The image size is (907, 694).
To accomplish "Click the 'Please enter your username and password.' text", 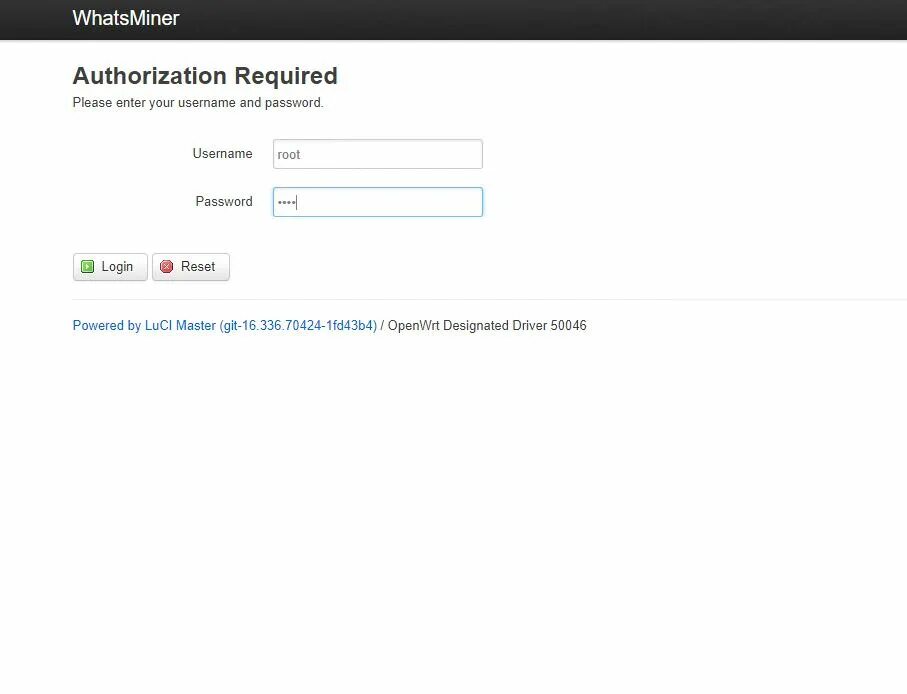I will (198, 102).
